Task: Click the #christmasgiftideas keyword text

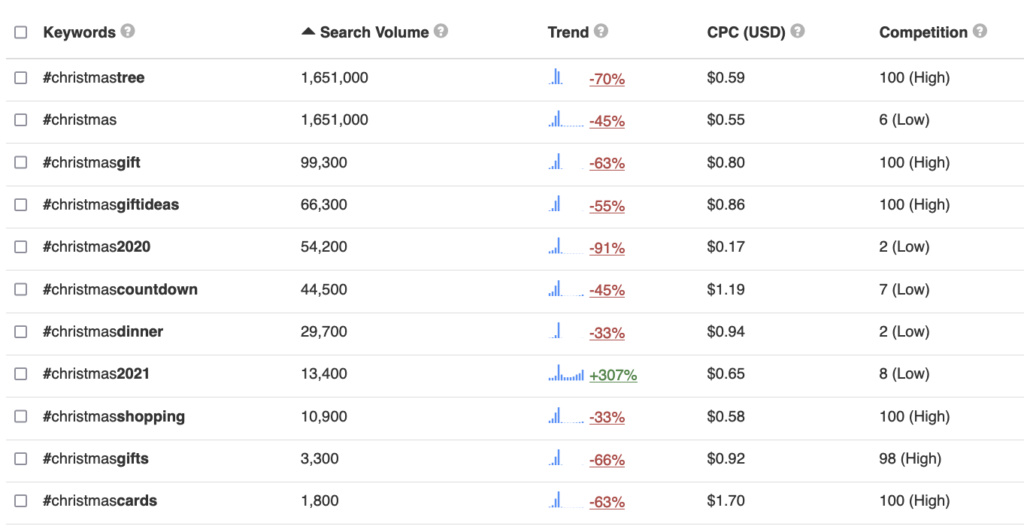Action: tap(111, 204)
